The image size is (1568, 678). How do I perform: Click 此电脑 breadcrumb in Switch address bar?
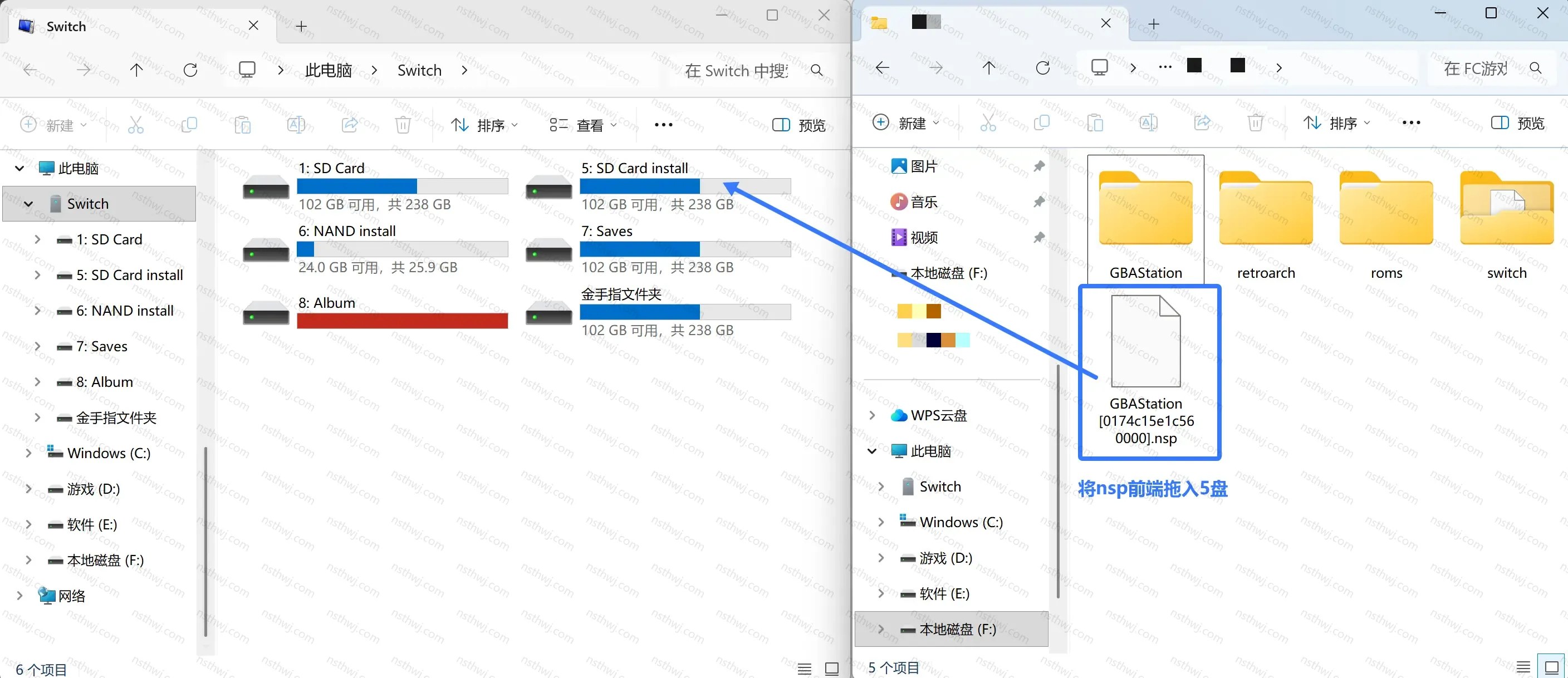[x=329, y=71]
